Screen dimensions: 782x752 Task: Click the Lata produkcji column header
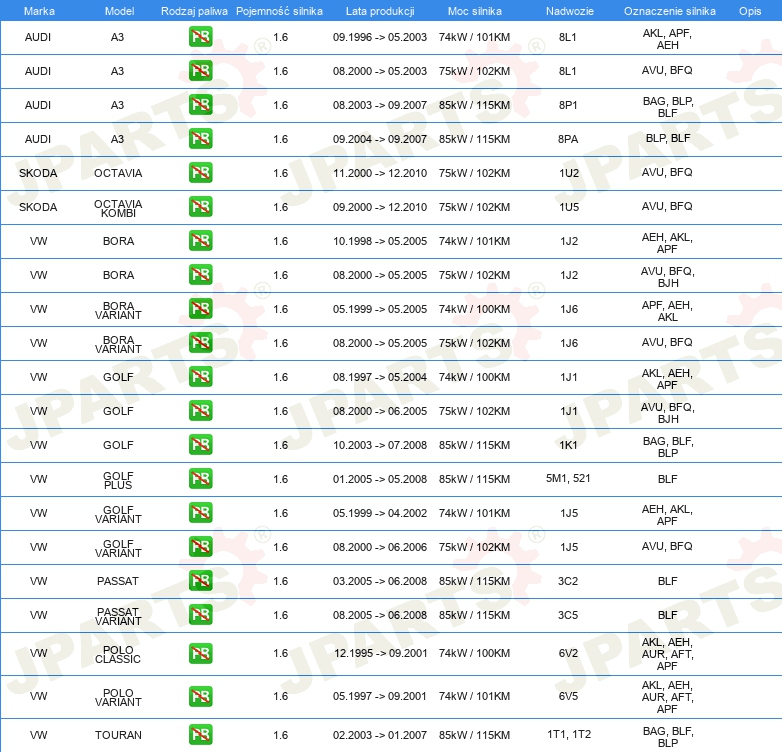point(380,11)
